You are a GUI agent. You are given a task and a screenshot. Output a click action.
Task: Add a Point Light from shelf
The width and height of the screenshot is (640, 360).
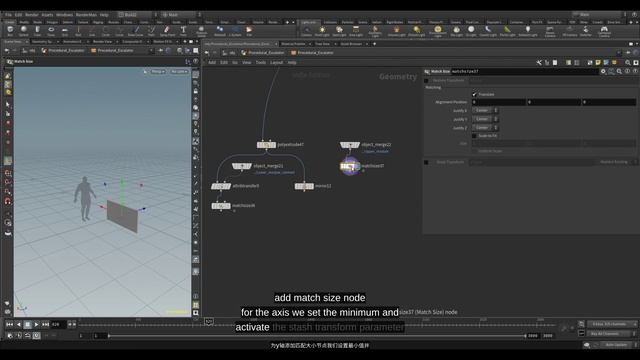322,31
